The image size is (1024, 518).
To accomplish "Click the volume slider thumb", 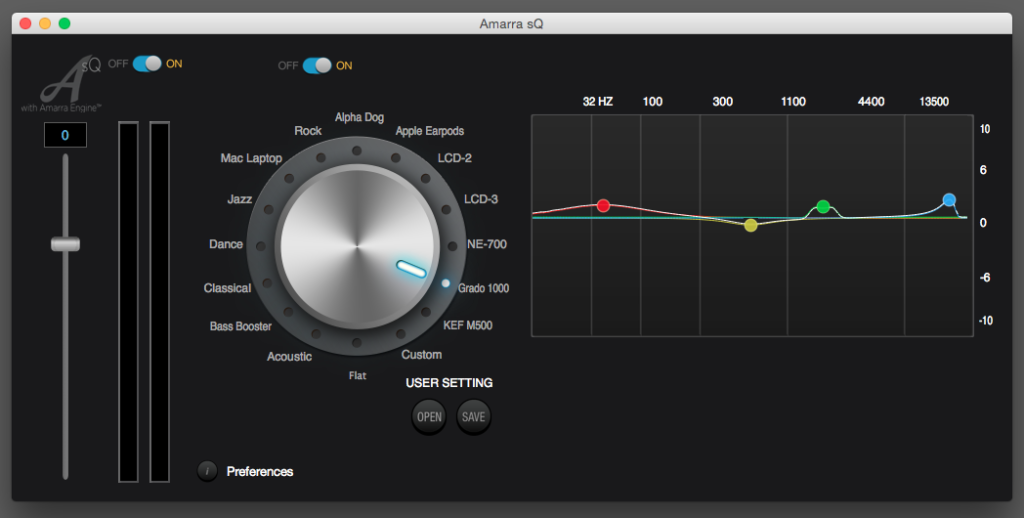I will coord(65,244).
